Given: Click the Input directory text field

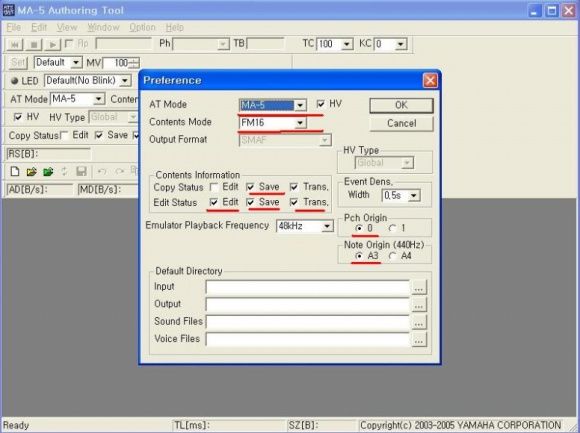Looking at the screenshot, I should [308, 288].
